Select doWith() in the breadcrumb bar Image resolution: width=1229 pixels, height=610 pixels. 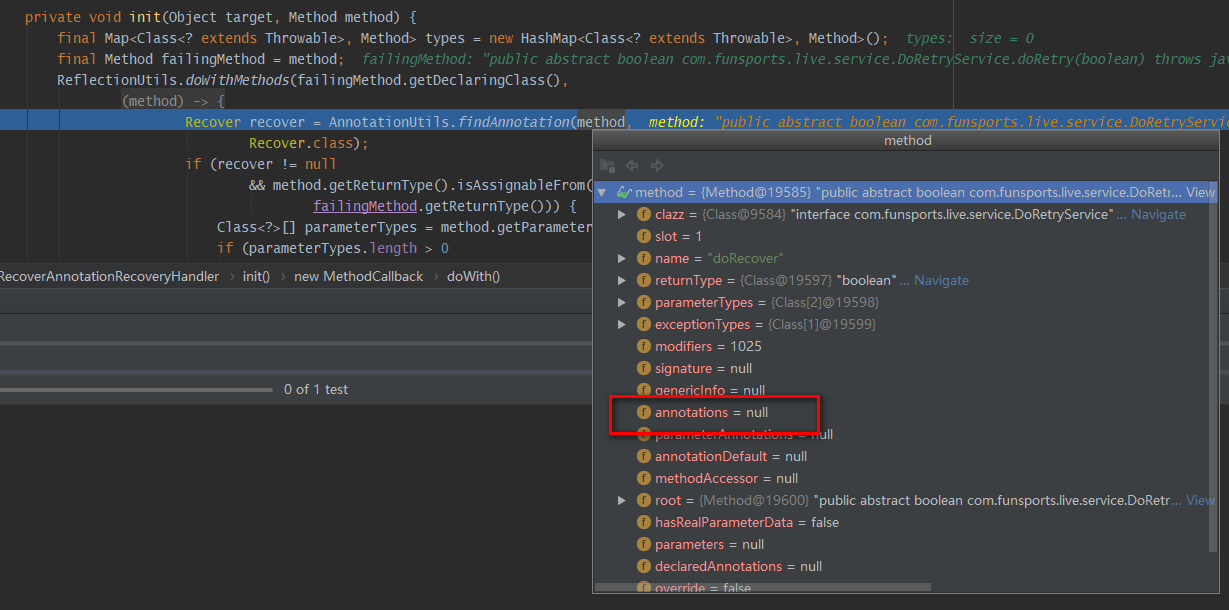(x=473, y=275)
